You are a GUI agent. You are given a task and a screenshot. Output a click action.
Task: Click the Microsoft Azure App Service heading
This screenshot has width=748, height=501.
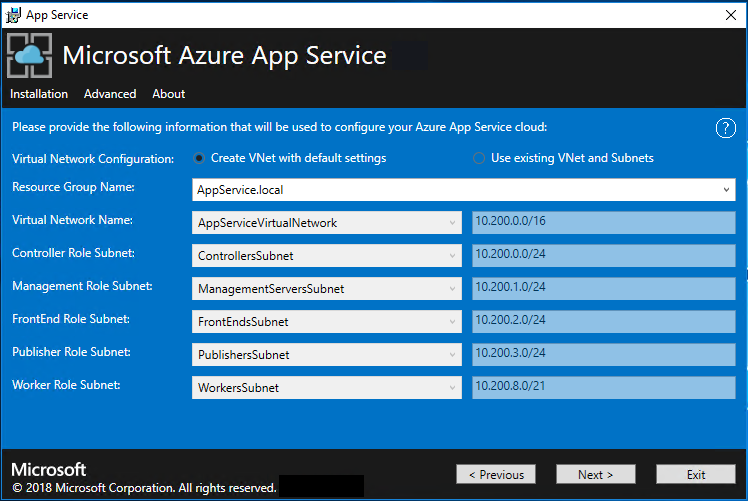224,56
